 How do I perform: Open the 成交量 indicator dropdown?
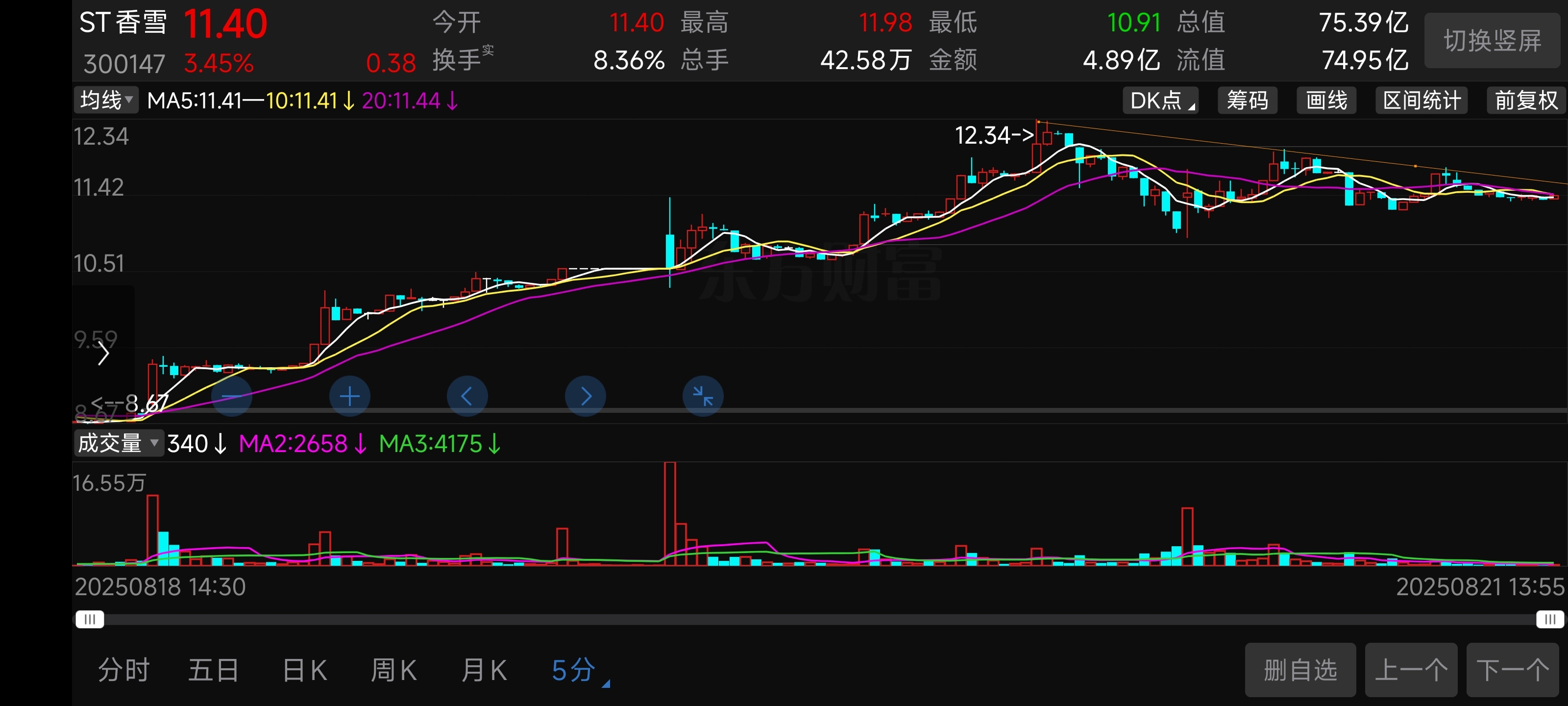[x=118, y=444]
